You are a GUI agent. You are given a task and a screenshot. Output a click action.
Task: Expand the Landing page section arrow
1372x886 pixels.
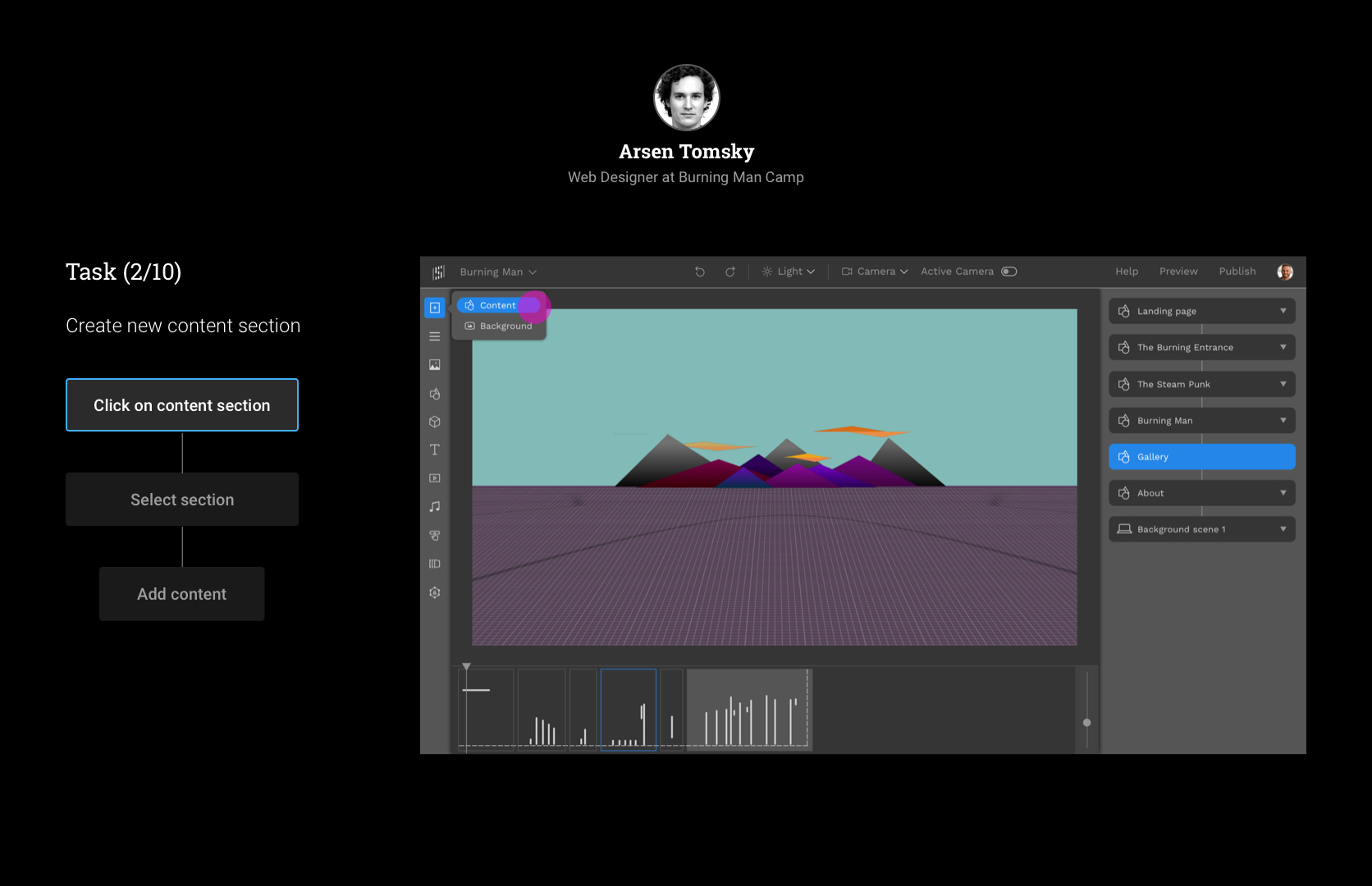[x=1283, y=311]
